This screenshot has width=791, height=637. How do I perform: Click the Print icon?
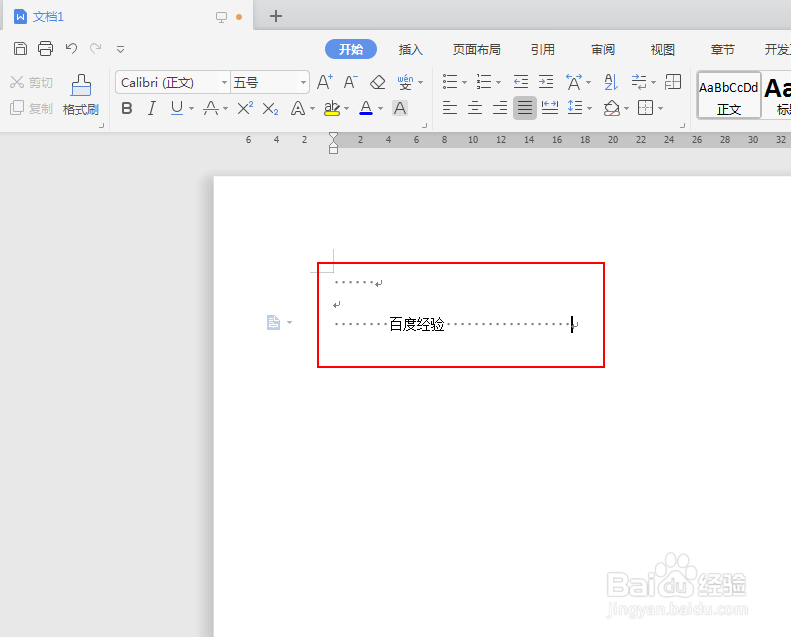(45, 48)
